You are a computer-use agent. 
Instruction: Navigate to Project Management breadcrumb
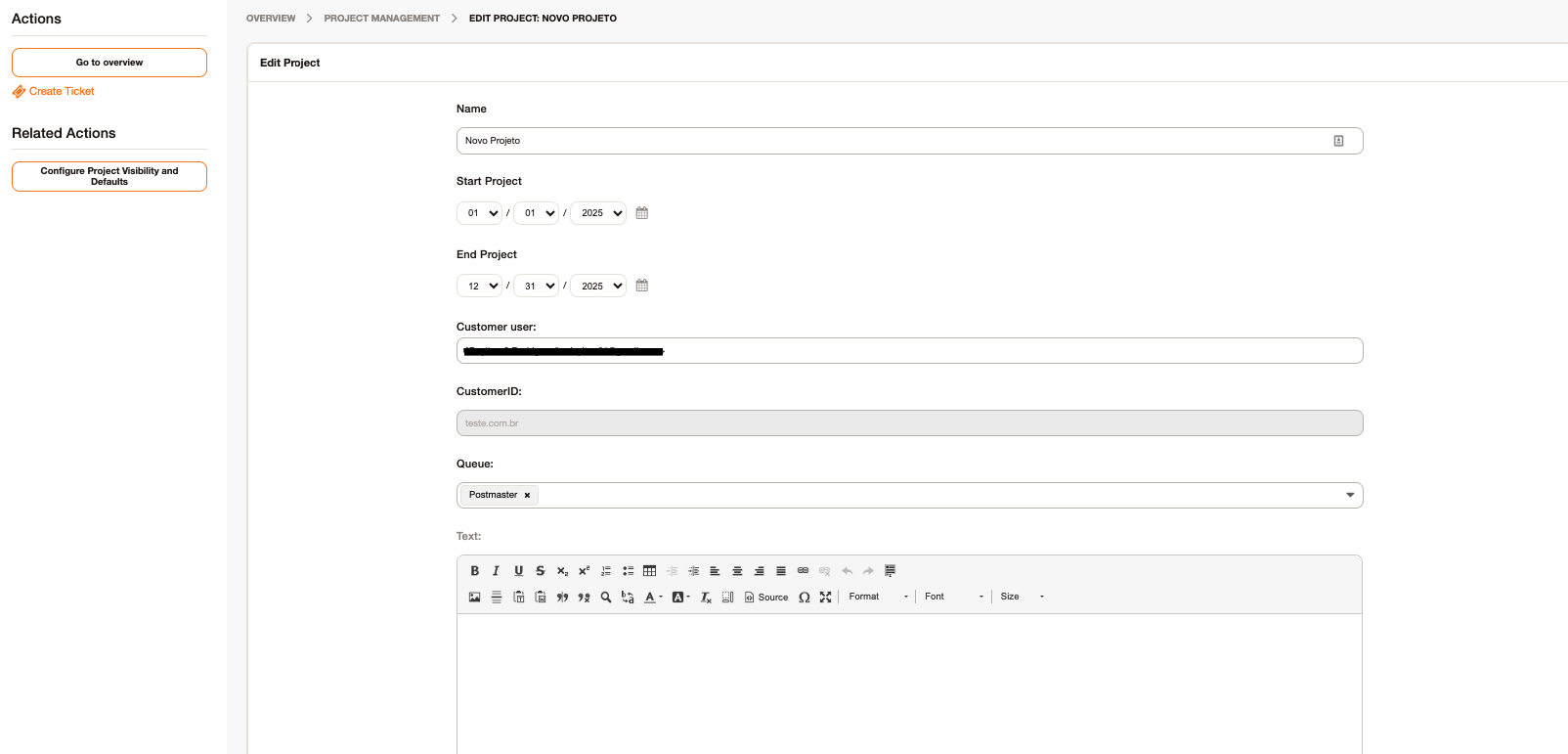[382, 19]
